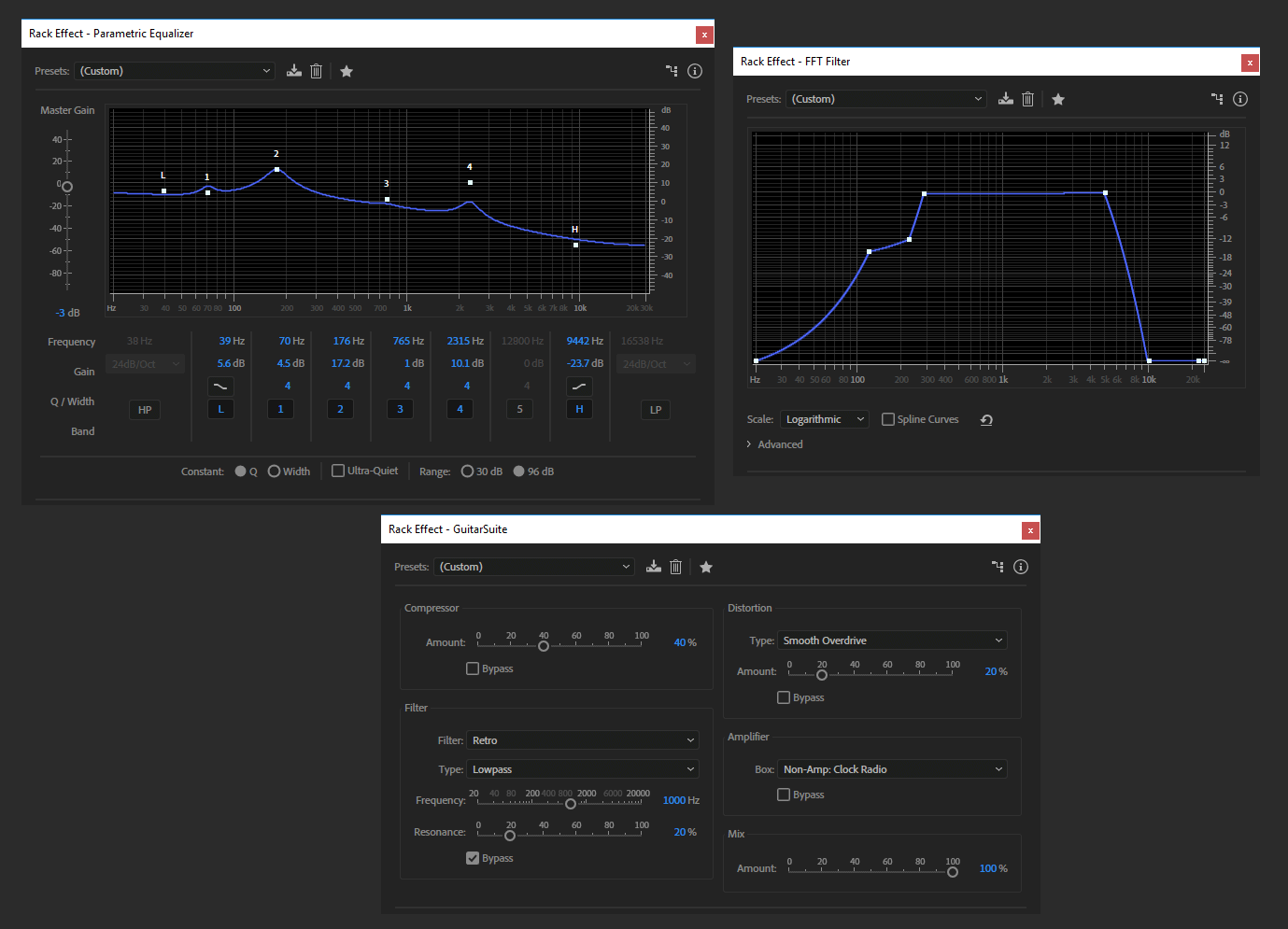Open Amplifier Box Clock Radio dropdown
The image size is (1288, 929).
point(892,769)
